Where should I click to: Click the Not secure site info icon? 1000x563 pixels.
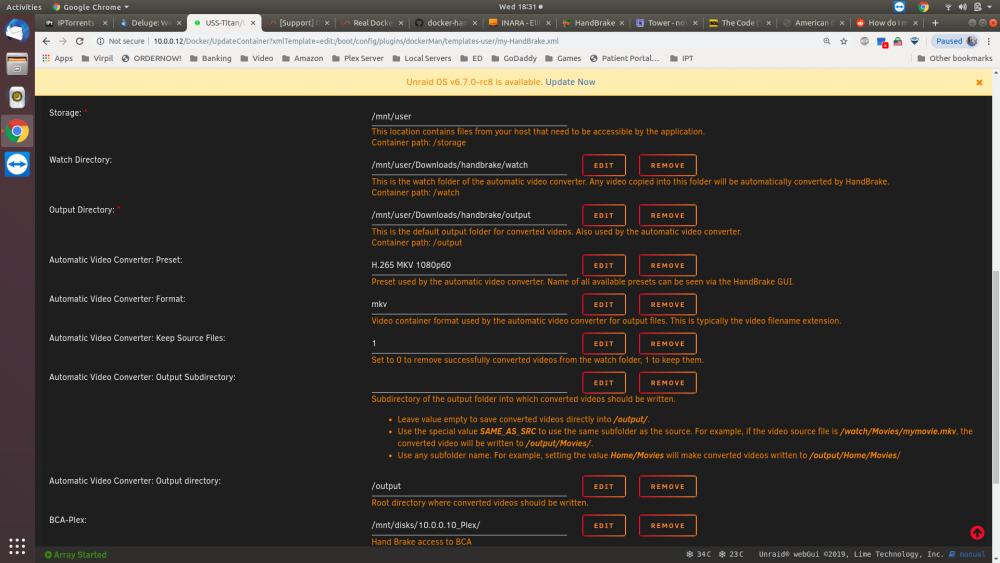pos(100,41)
